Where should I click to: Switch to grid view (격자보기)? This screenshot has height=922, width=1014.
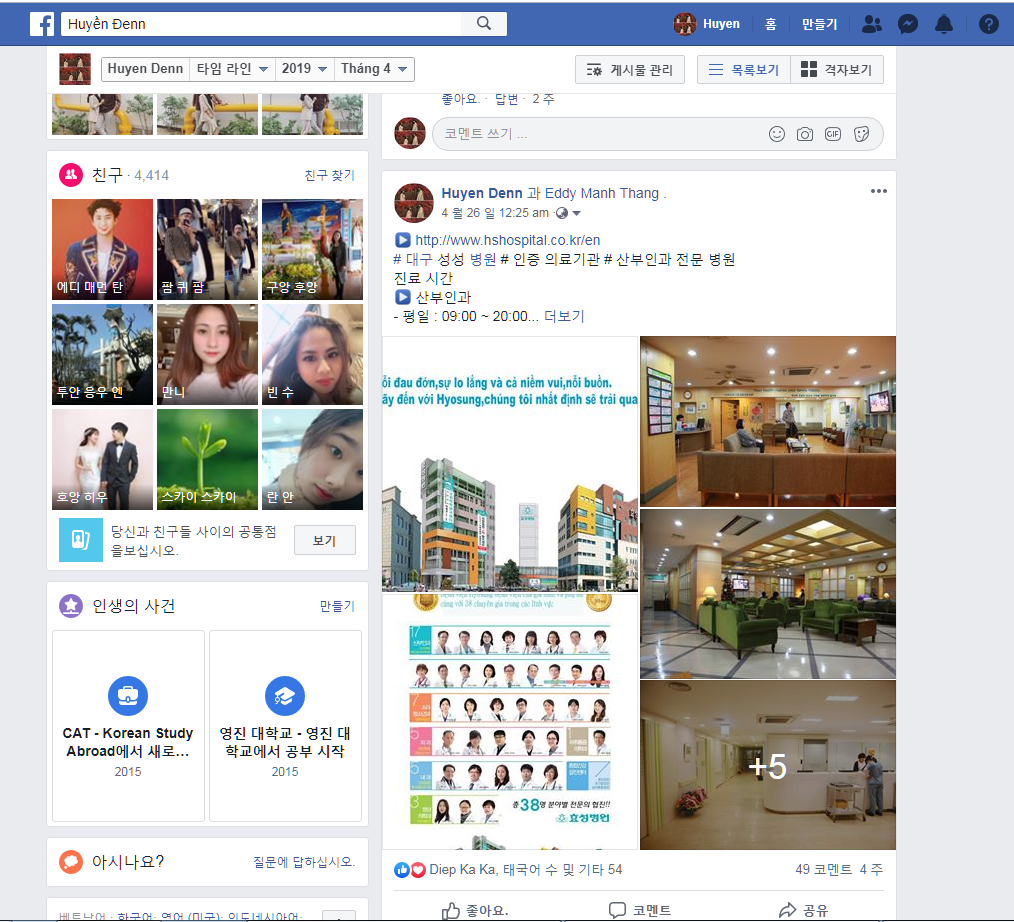tap(837, 70)
